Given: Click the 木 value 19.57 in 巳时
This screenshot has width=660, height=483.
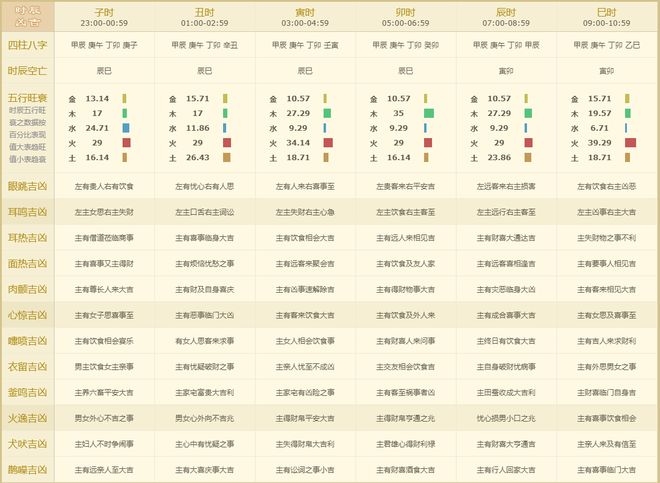Looking at the screenshot, I should click(x=600, y=113).
